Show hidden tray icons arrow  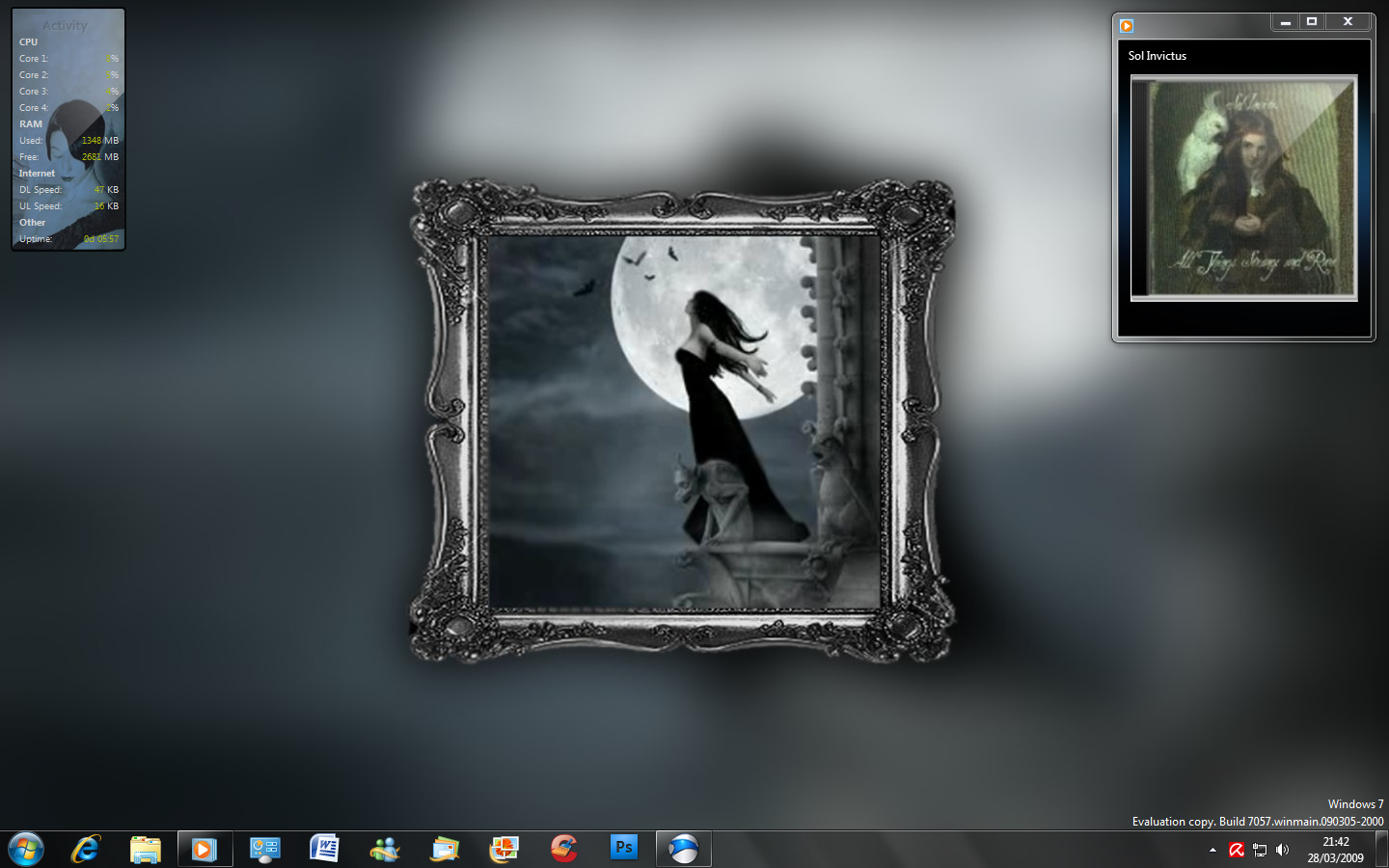1212,850
